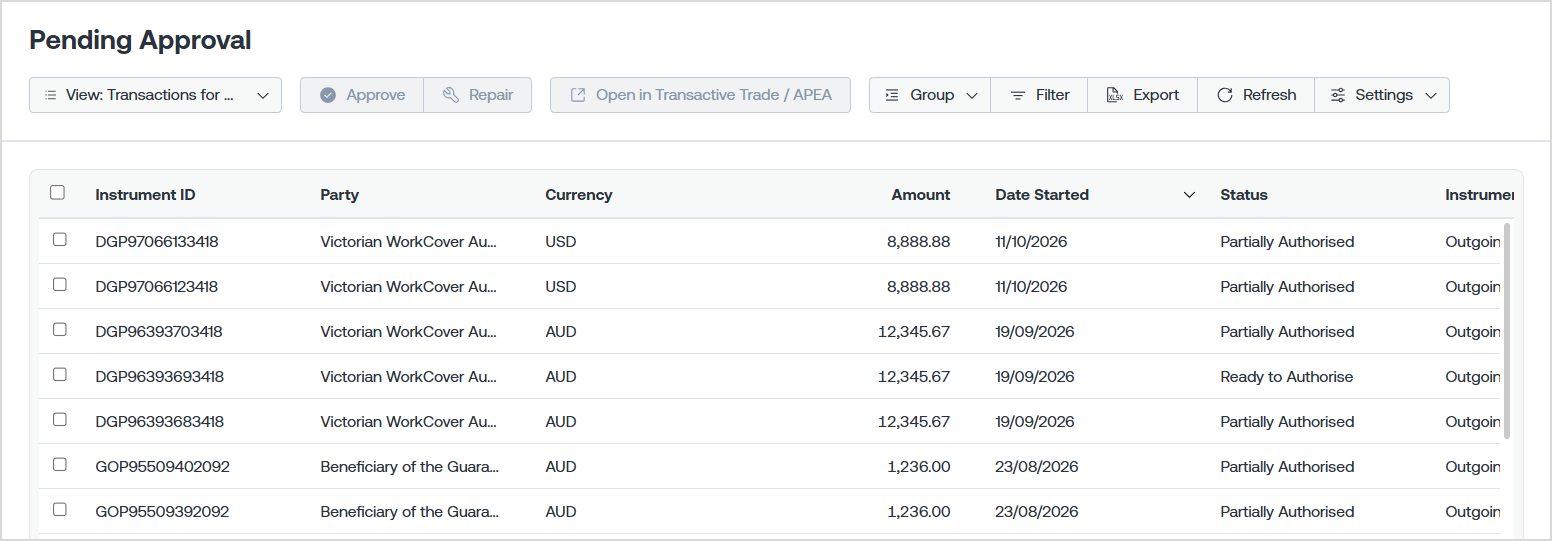Click the Party cell in row GOP95509402092
Viewport: 1552px width, 541px height.
click(410, 466)
